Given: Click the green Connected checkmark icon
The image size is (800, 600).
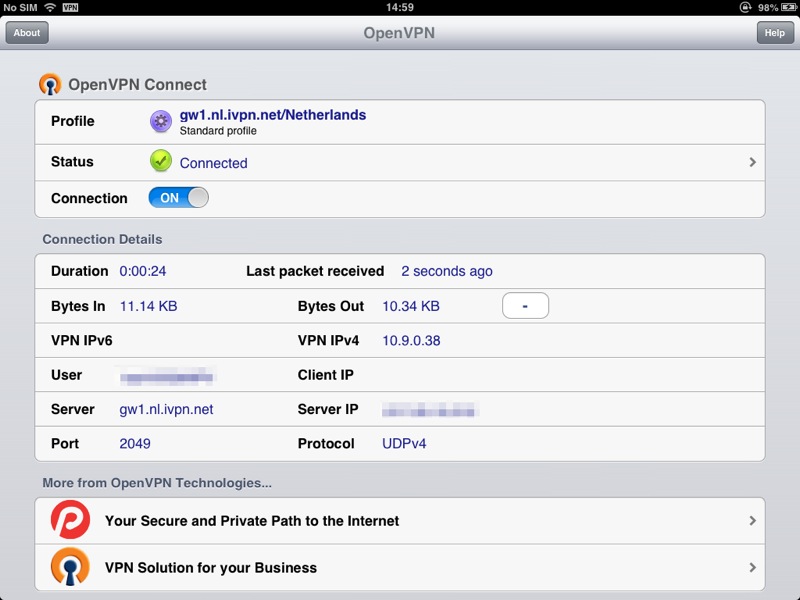Looking at the screenshot, I should pos(161,161).
